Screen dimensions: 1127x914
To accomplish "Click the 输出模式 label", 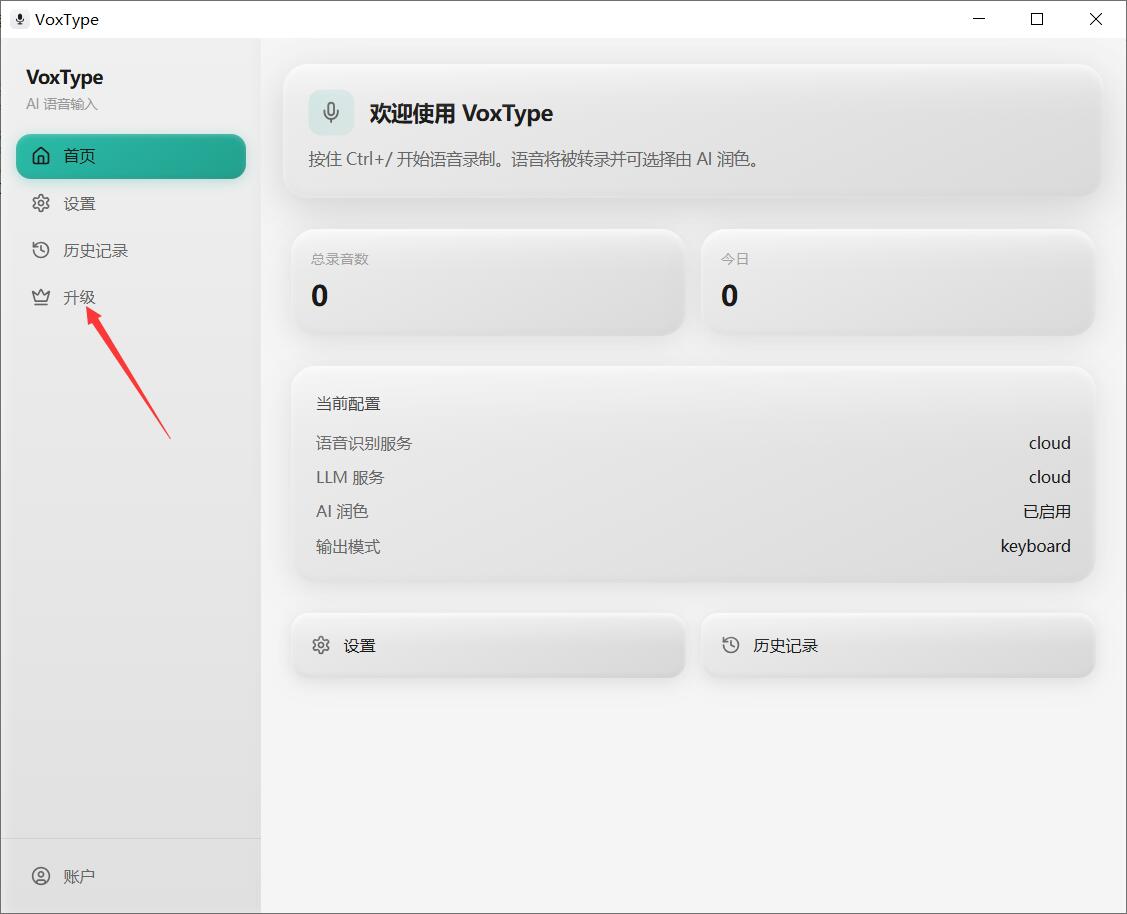I will point(348,546).
